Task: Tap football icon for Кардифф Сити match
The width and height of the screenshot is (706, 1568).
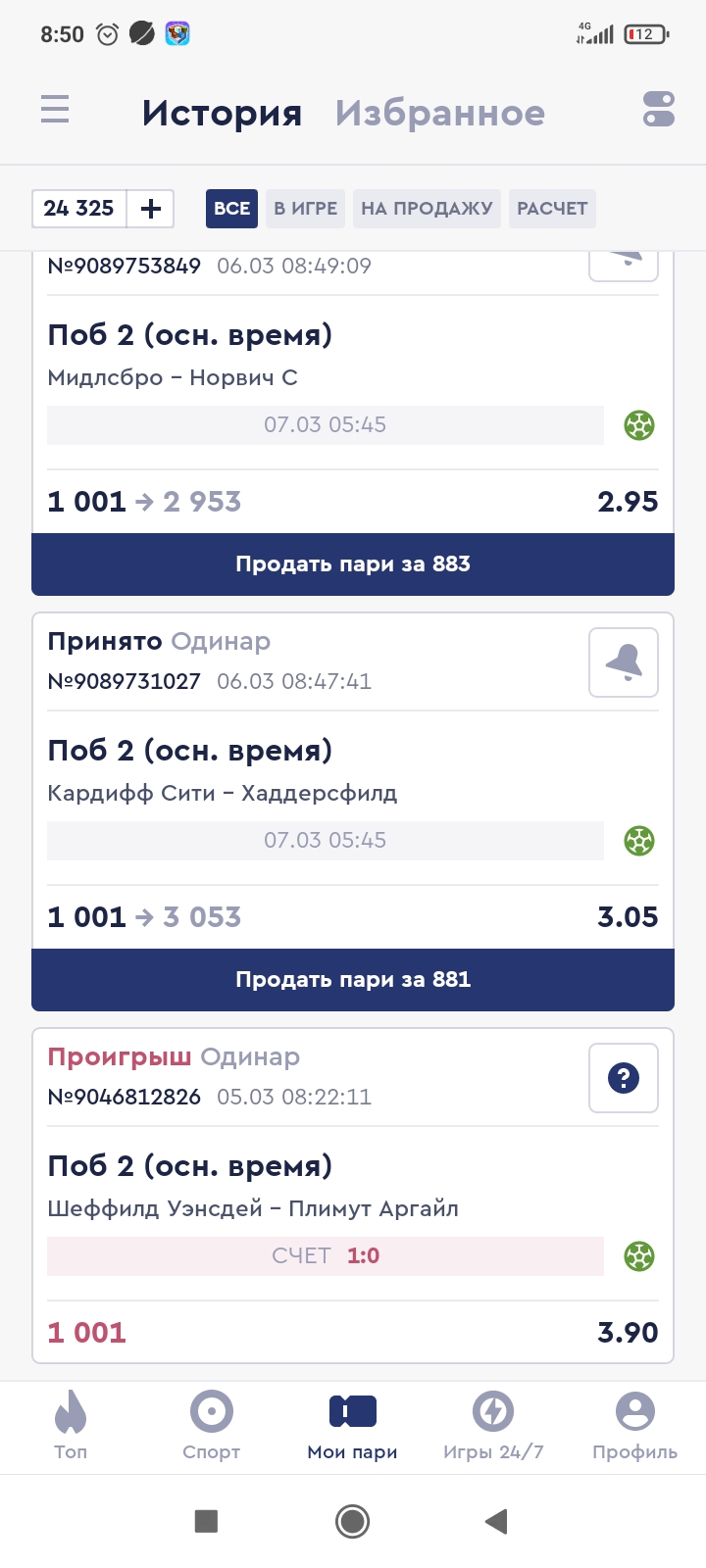Action: [639, 841]
